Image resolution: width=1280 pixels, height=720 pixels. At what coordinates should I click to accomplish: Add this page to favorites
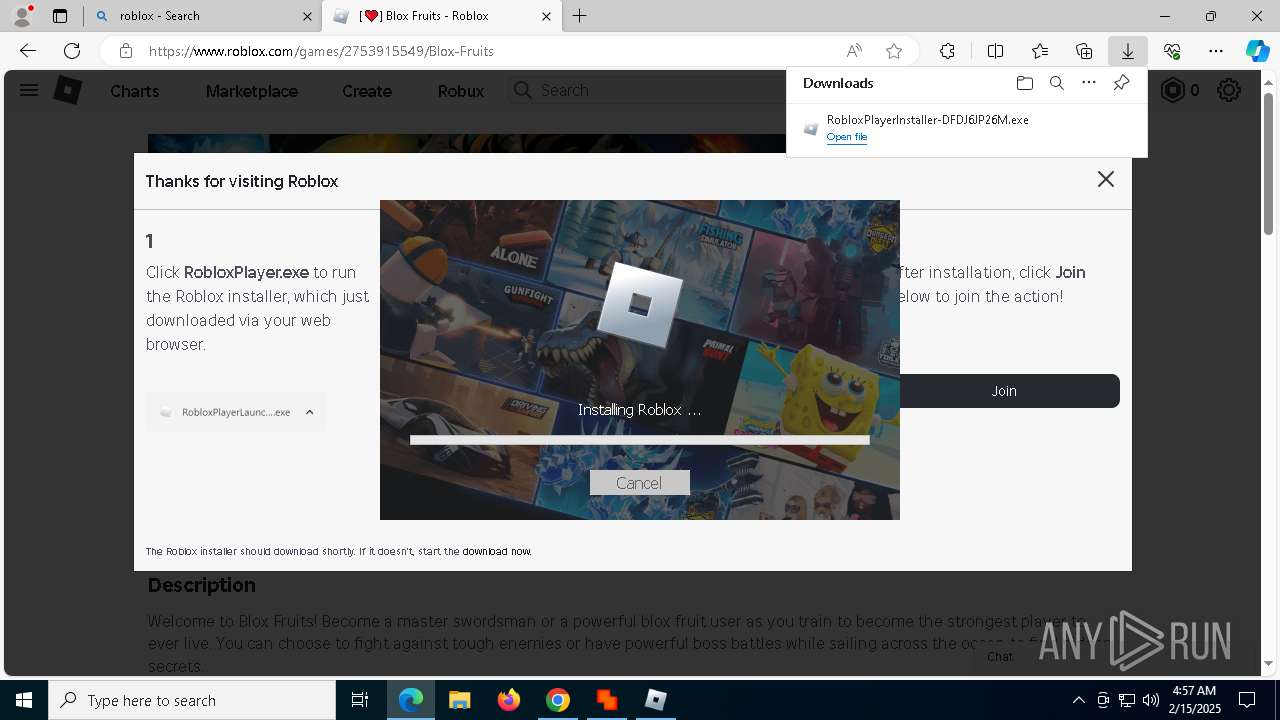click(x=894, y=51)
